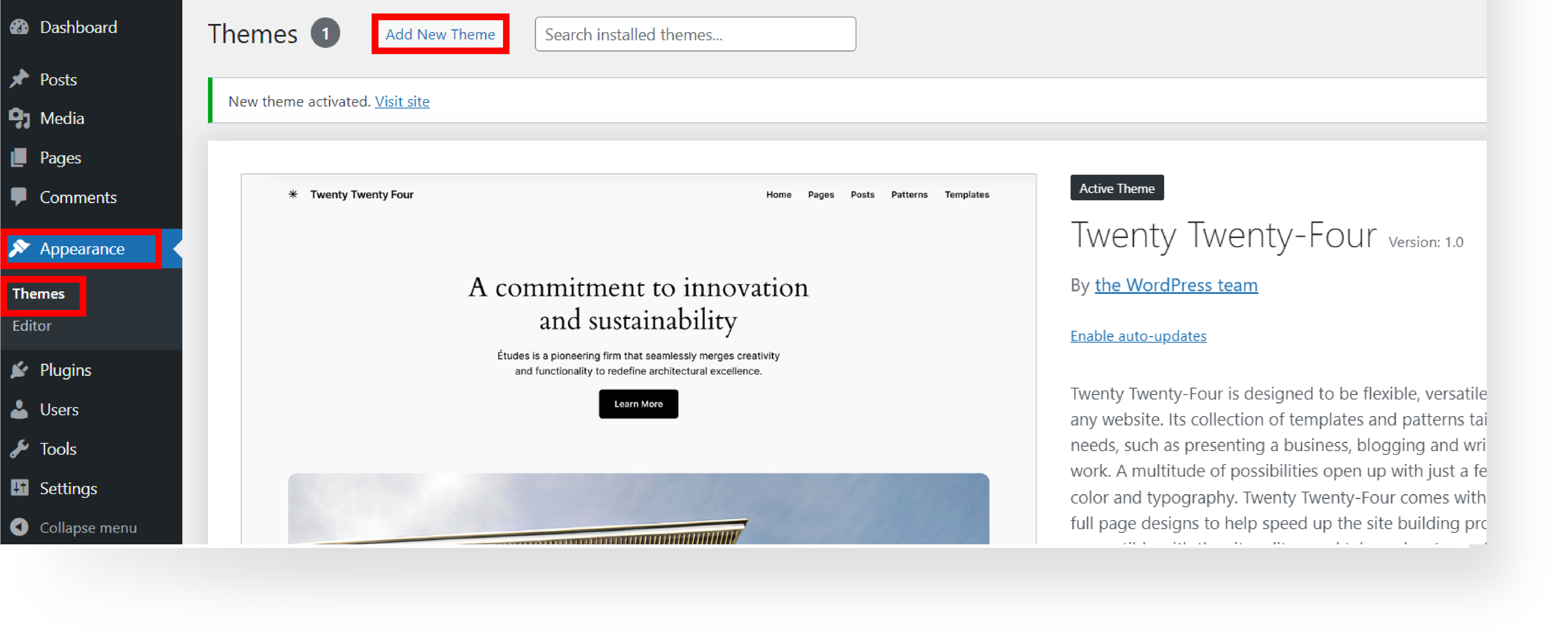The height and width of the screenshot is (639, 1568).
Task: Click Templates in theme preview navigation
Action: point(967,195)
